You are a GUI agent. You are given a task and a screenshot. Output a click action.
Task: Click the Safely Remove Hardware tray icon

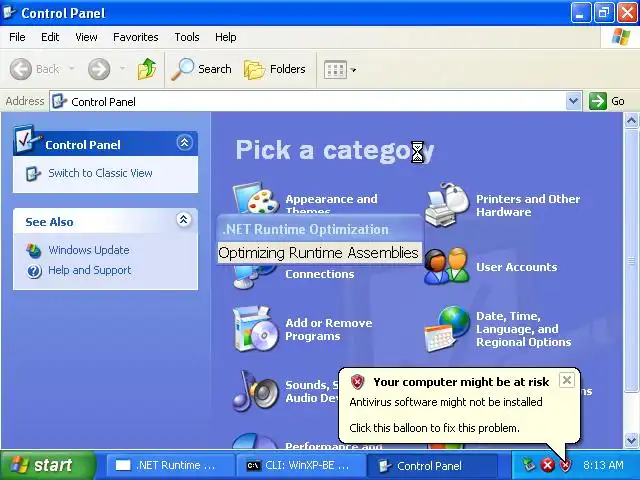click(528, 464)
